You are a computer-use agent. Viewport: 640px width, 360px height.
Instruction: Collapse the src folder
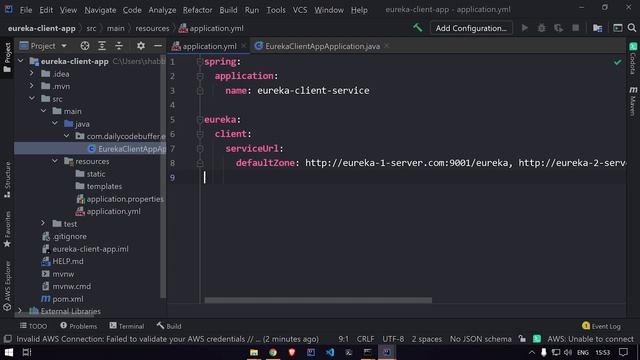coord(32,99)
